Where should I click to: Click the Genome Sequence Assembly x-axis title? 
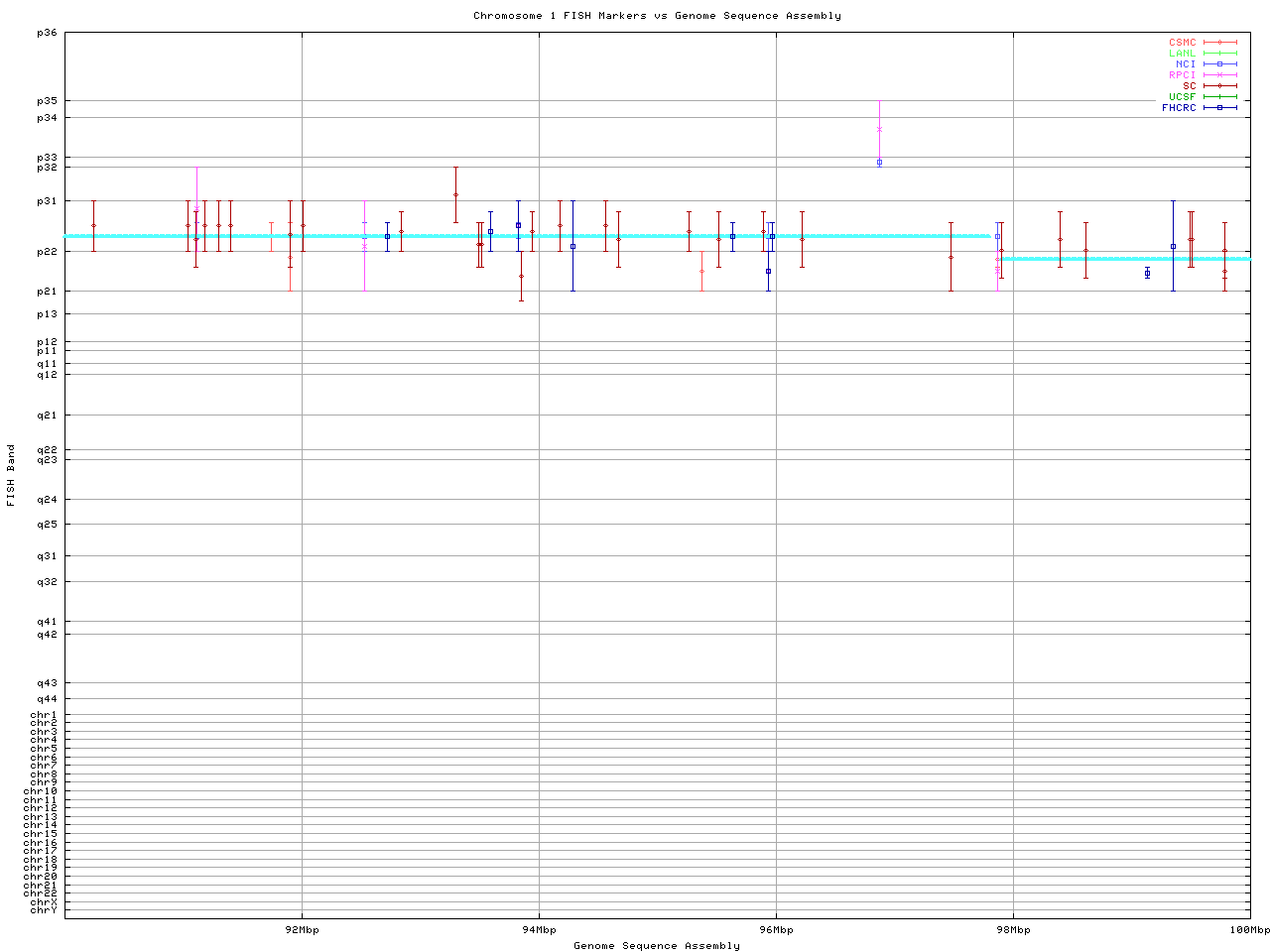point(657,946)
